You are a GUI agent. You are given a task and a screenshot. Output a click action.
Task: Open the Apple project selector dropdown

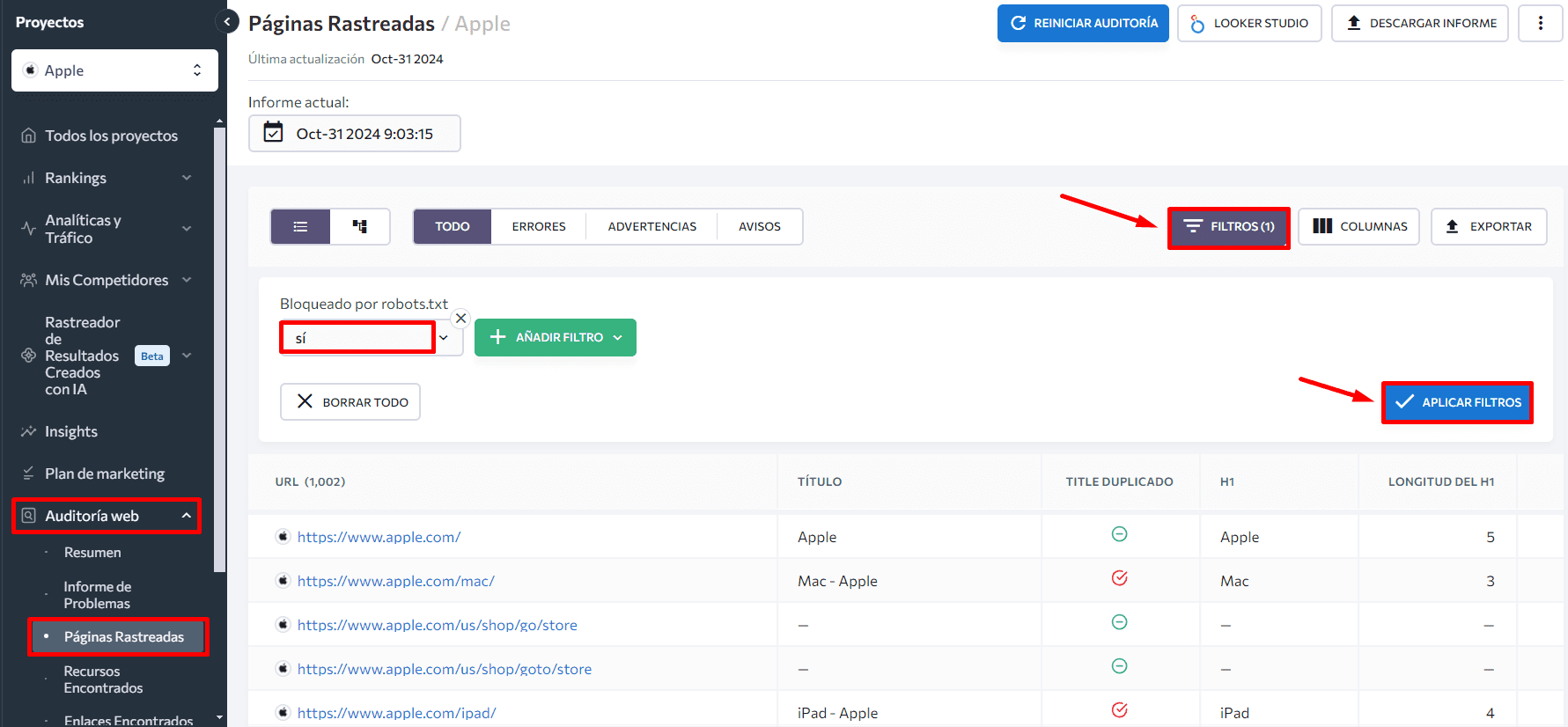(x=114, y=70)
